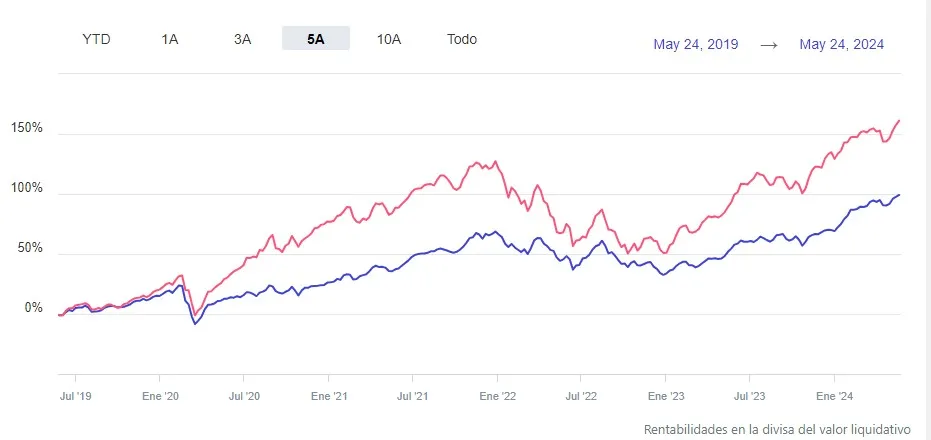931x440 pixels.
Task: Click the arrow between the two dates
Action: [769, 45]
